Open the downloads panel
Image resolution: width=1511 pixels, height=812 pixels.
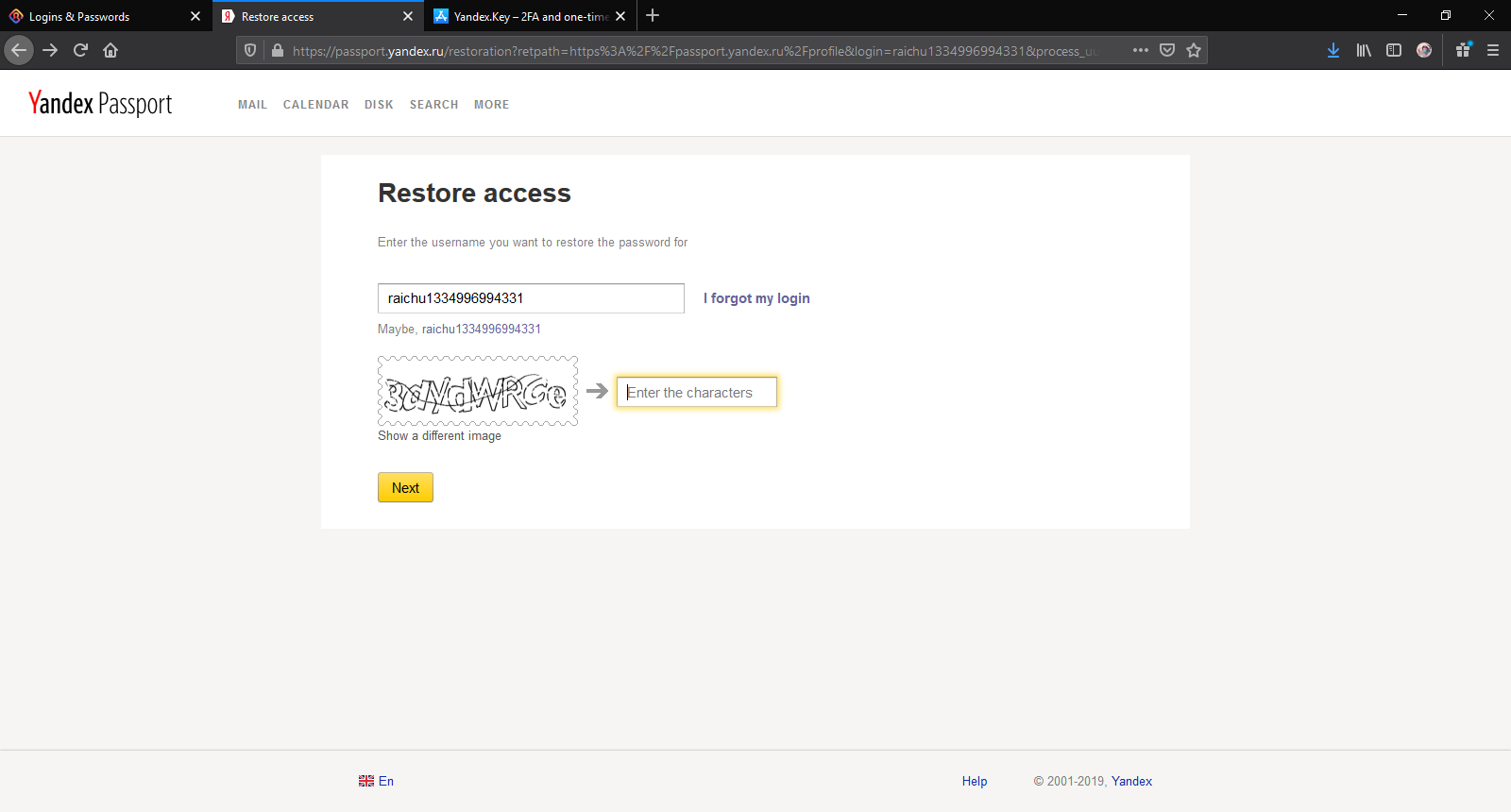1333,50
